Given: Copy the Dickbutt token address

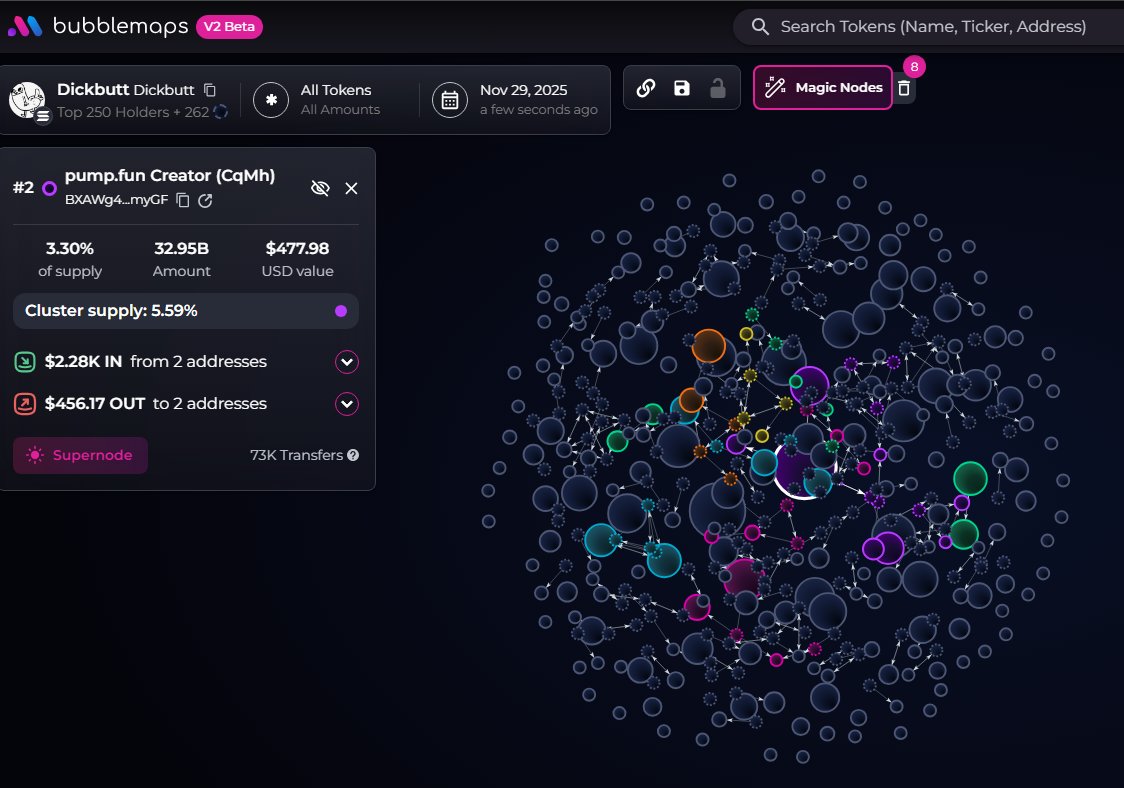Looking at the screenshot, I should pos(210,90).
